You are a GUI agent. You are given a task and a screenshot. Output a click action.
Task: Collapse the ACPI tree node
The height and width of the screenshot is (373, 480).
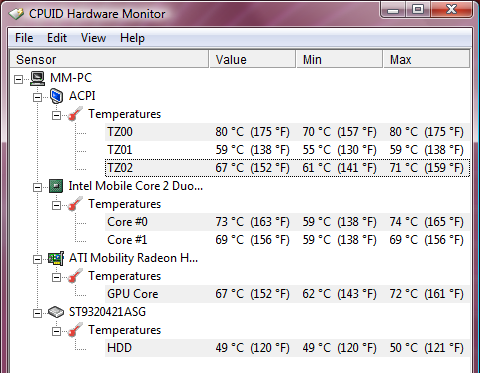tap(37, 97)
